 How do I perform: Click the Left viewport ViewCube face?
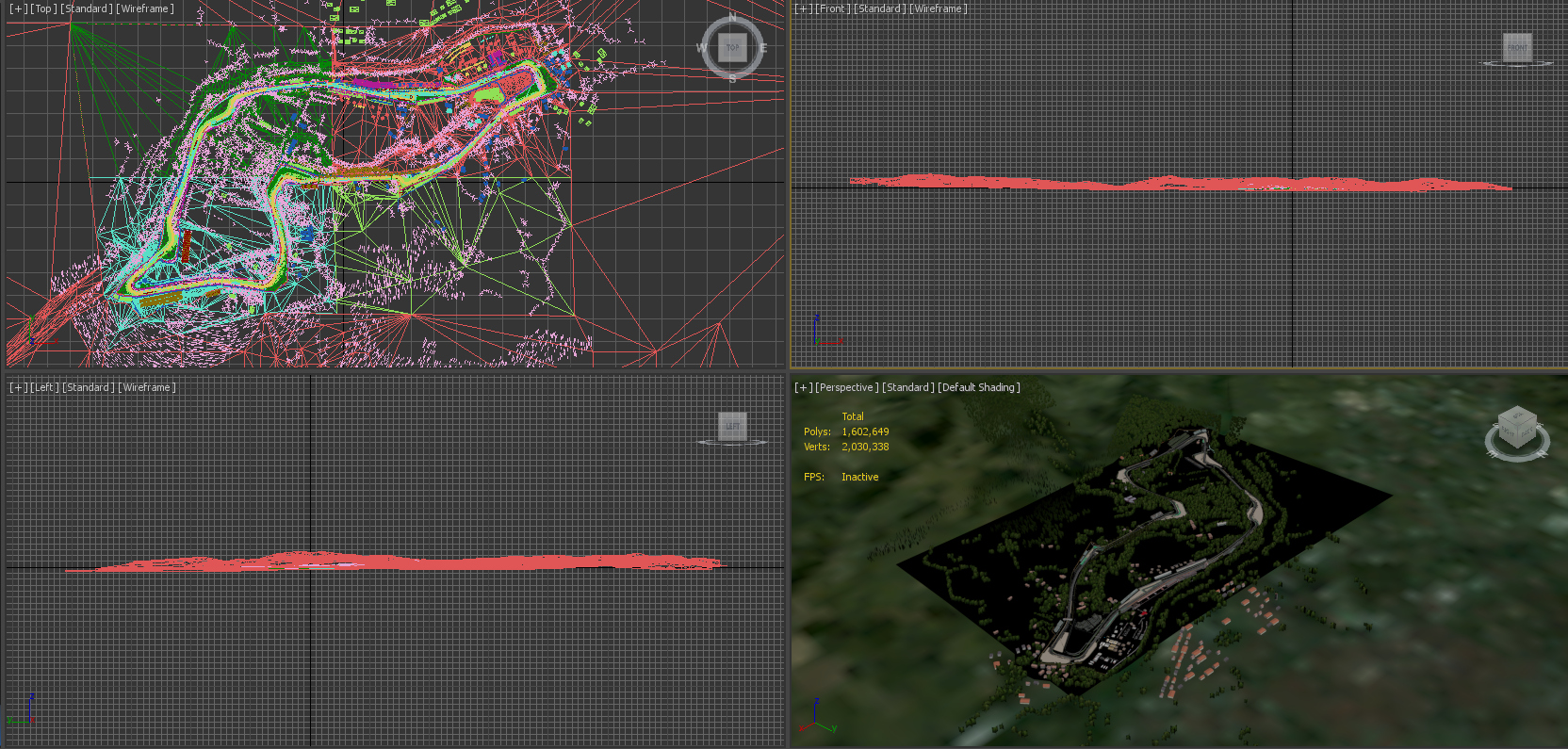[x=732, y=426]
